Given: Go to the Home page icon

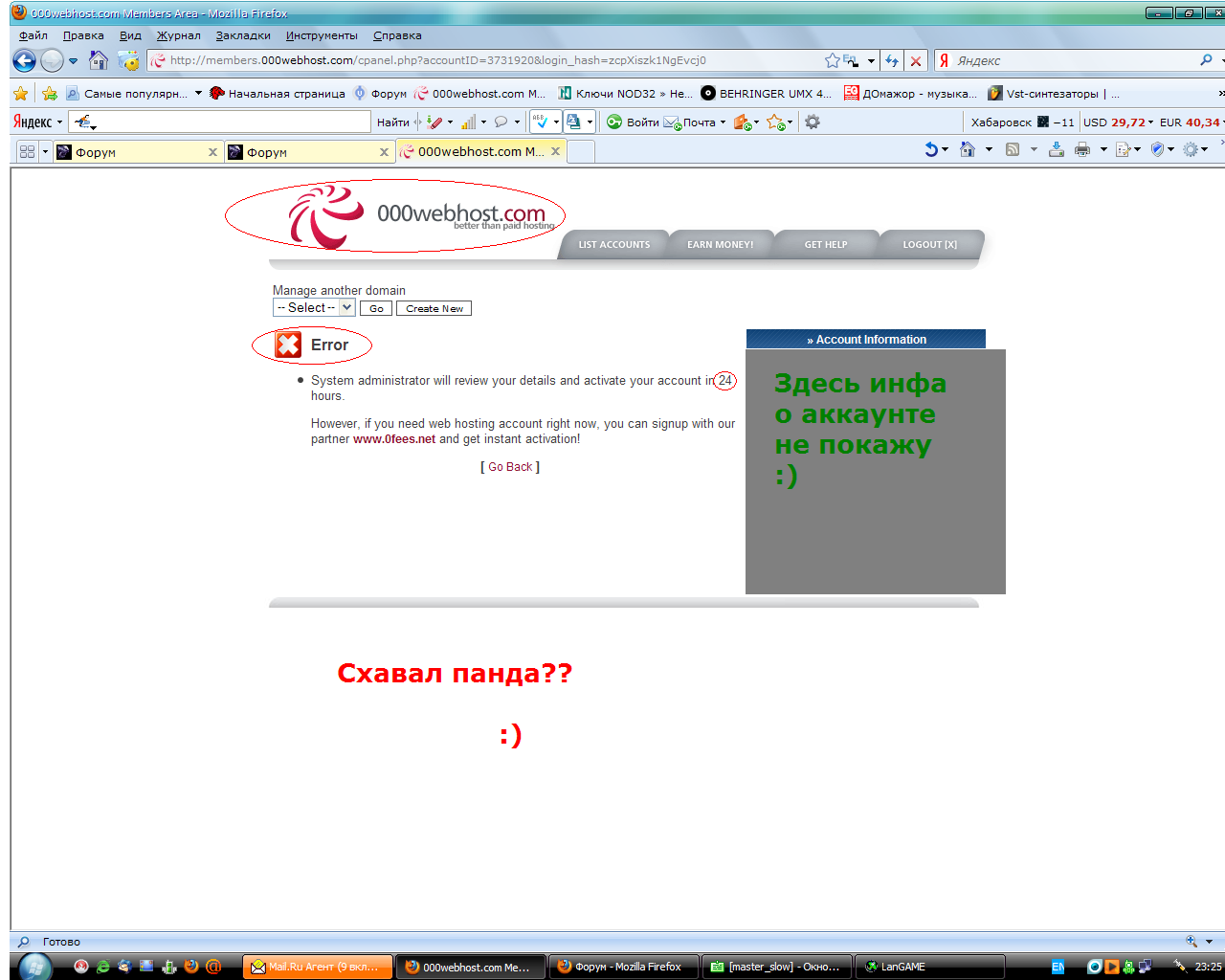Looking at the screenshot, I should [x=98, y=60].
